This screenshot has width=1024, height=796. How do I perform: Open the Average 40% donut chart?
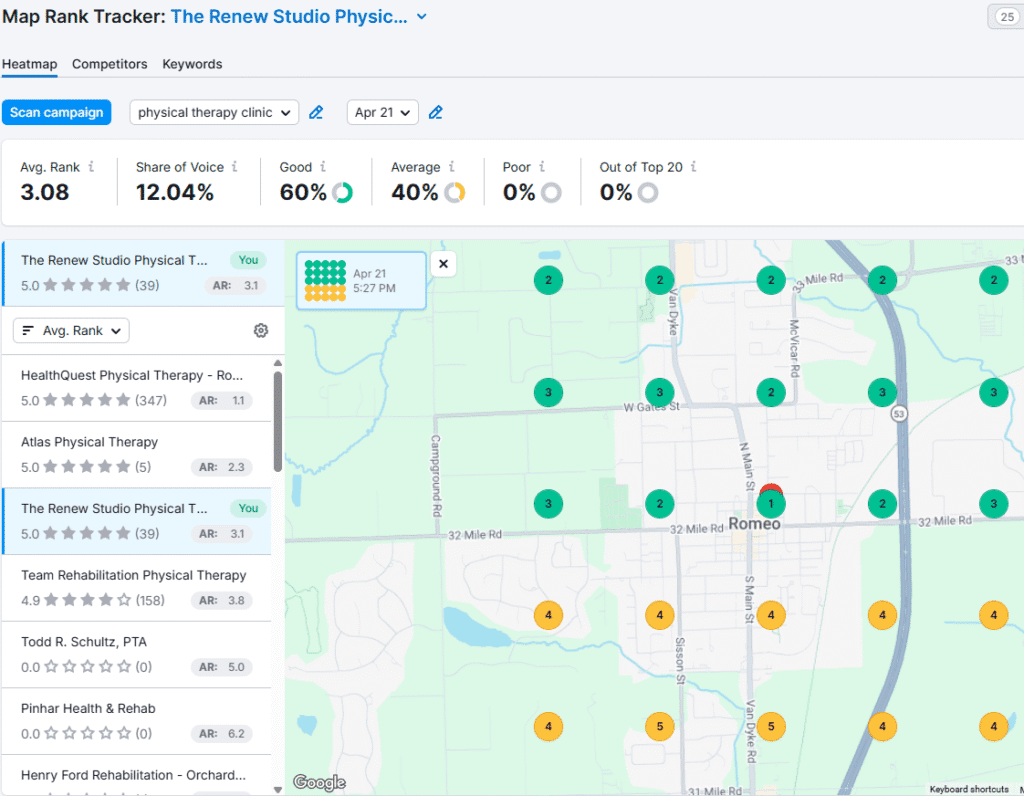455,193
